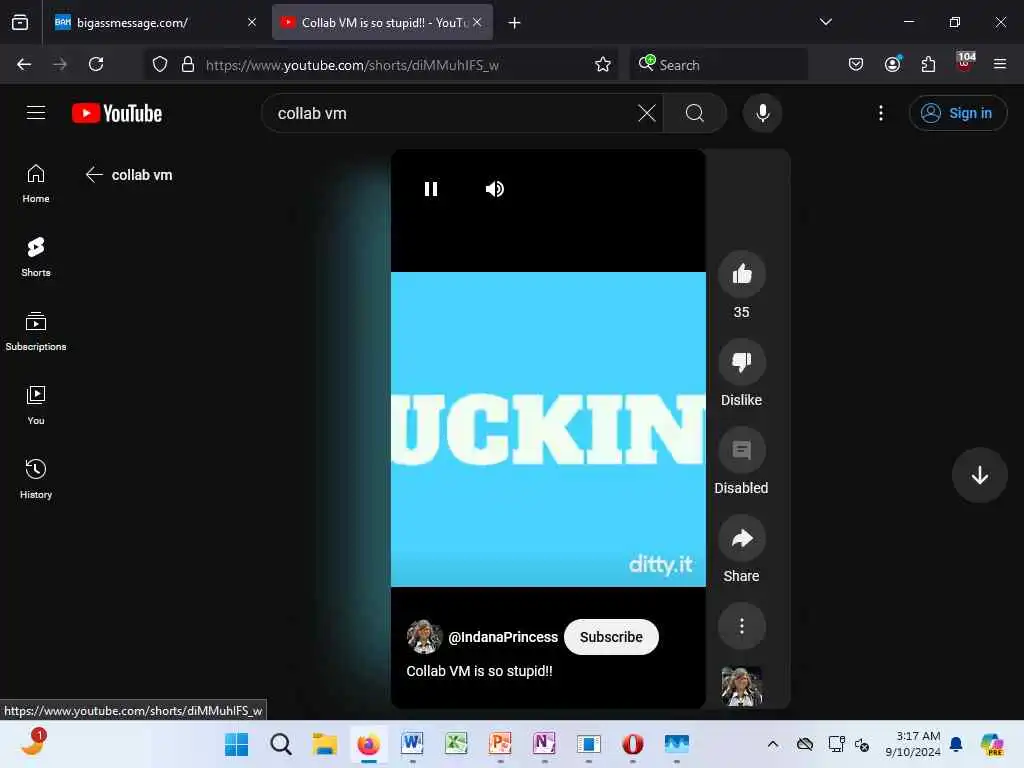
Task: Open the extension with 104 badge
Action: click(x=965, y=62)
